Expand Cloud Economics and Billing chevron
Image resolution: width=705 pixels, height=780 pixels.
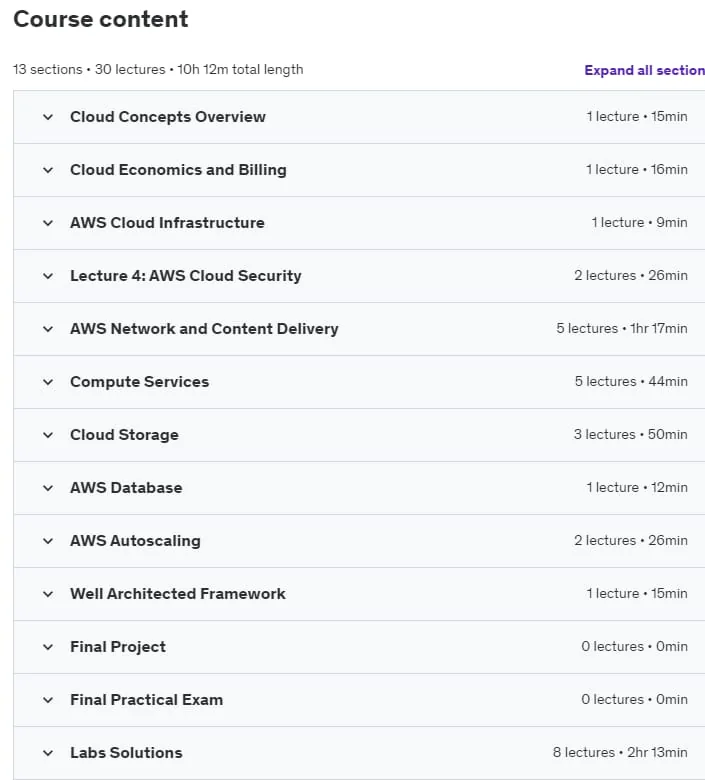click(x=48, y=170)
